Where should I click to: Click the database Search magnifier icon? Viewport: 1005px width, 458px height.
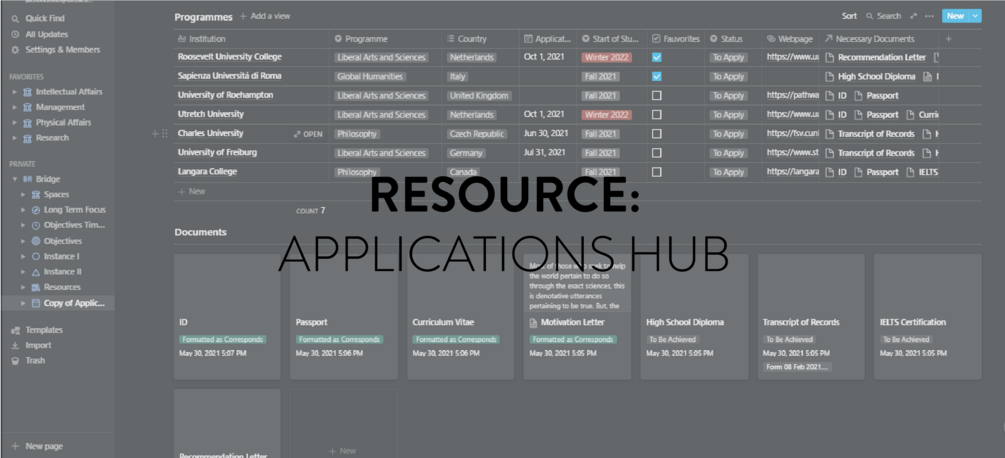click(870, 16)
